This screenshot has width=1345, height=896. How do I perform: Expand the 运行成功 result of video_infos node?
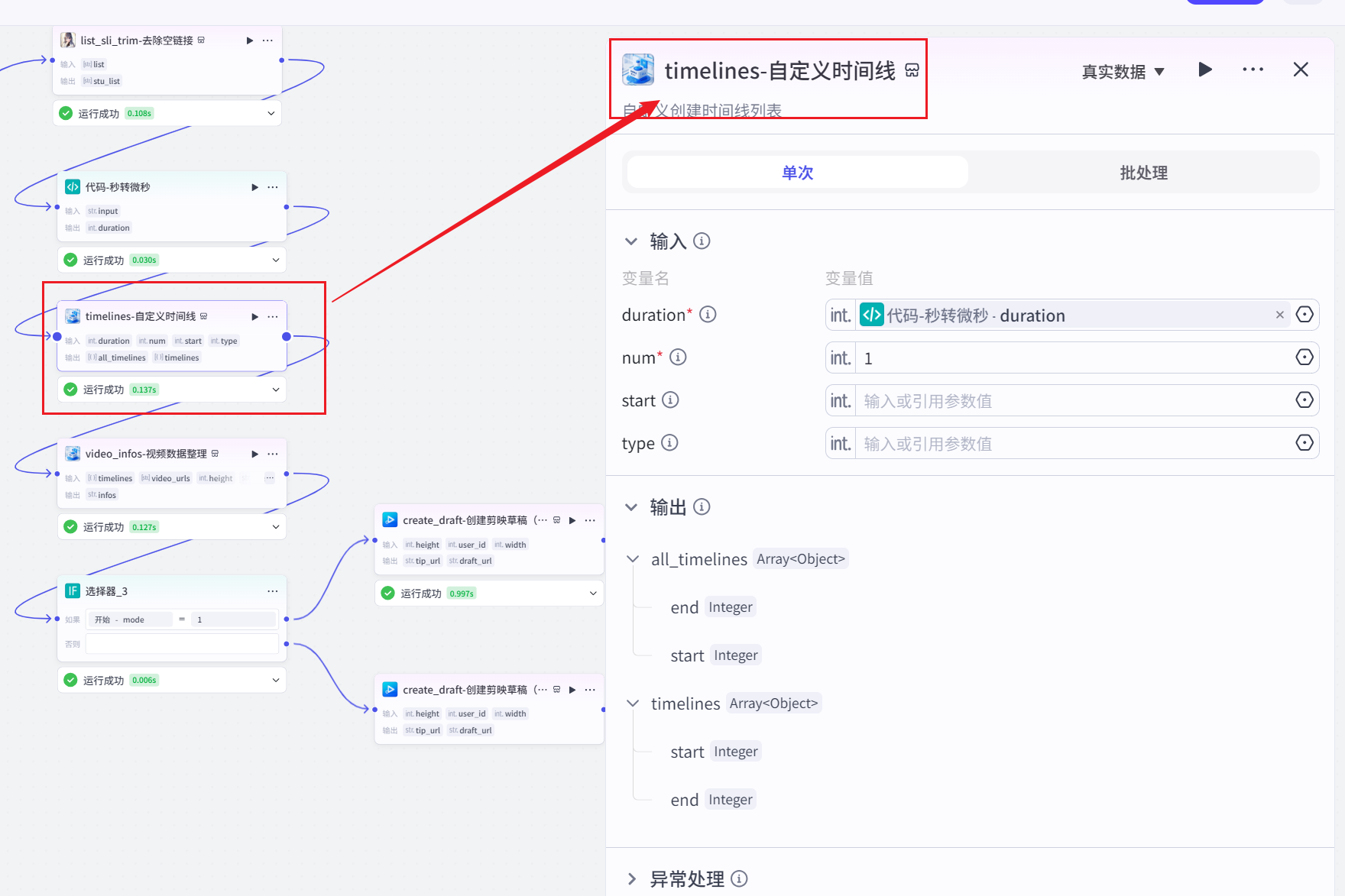click(276, 526)
